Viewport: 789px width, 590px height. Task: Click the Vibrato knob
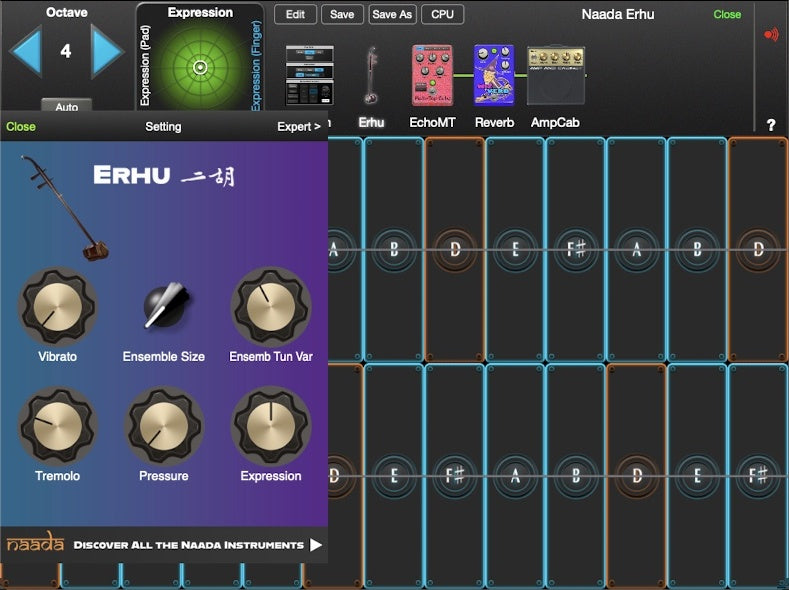(x=57, y=306)
